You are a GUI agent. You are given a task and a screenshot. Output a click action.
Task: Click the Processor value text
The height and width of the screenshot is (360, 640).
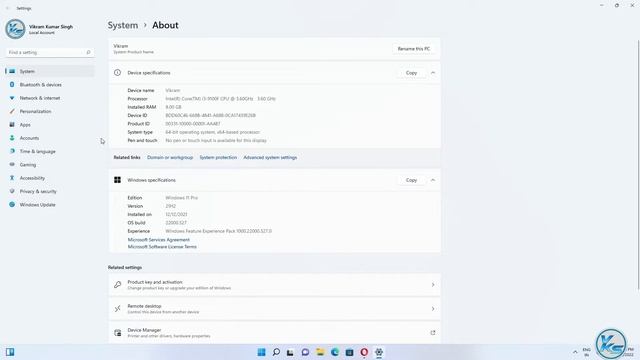(x=220, y=99)
